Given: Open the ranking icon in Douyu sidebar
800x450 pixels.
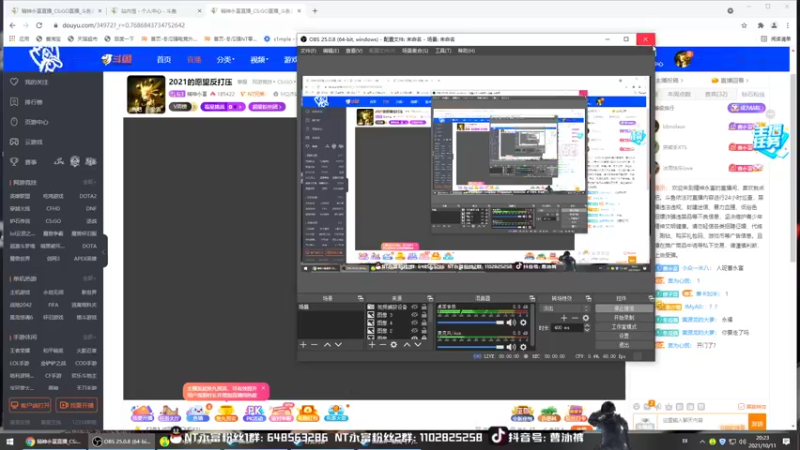Looking at the screenshot, I should click(x=14, y=102).
